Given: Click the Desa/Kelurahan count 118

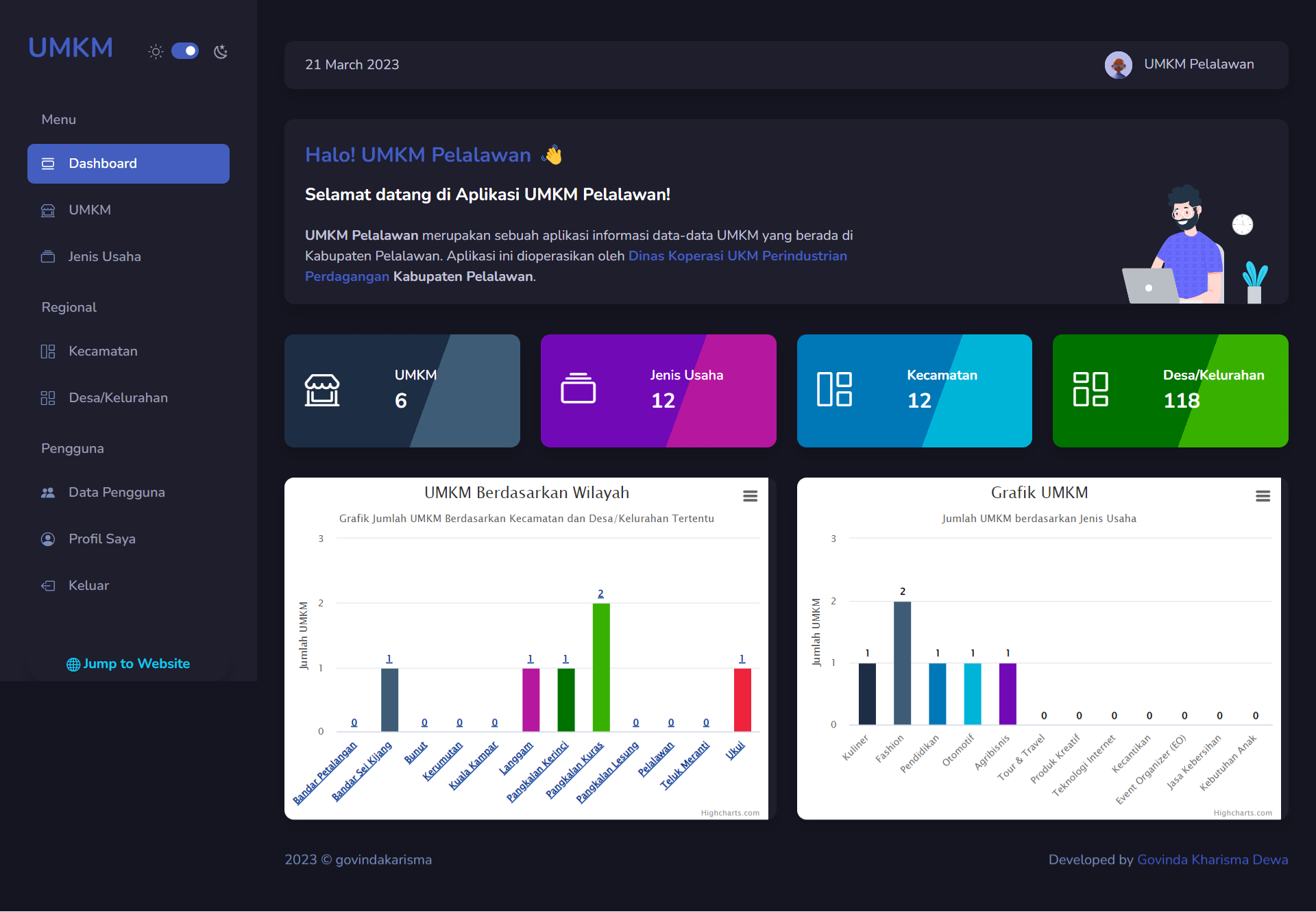Looking at the screenshot, I should pos(1182,401).
